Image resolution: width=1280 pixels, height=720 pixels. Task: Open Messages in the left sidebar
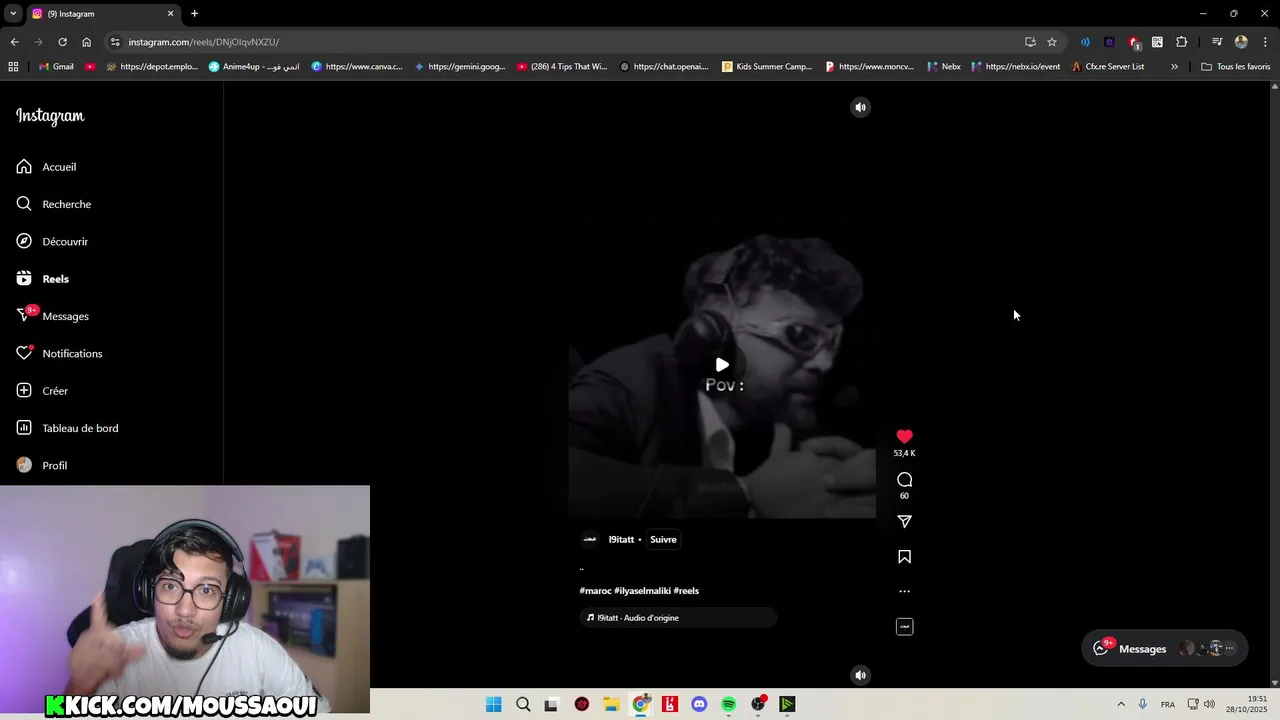pyautogui.click(x=53, y=316)
